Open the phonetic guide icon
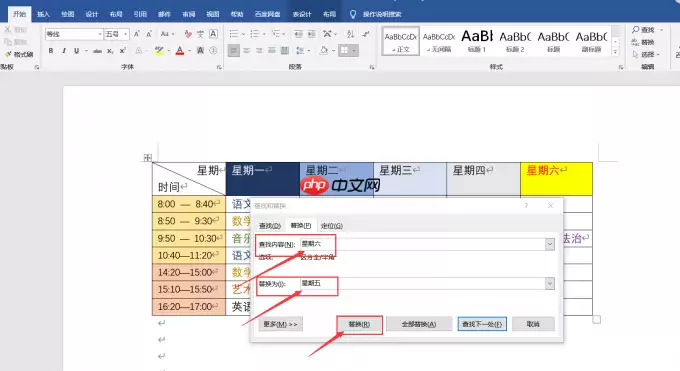The width and height of the screenshot is (680, 371). point(200,34)
